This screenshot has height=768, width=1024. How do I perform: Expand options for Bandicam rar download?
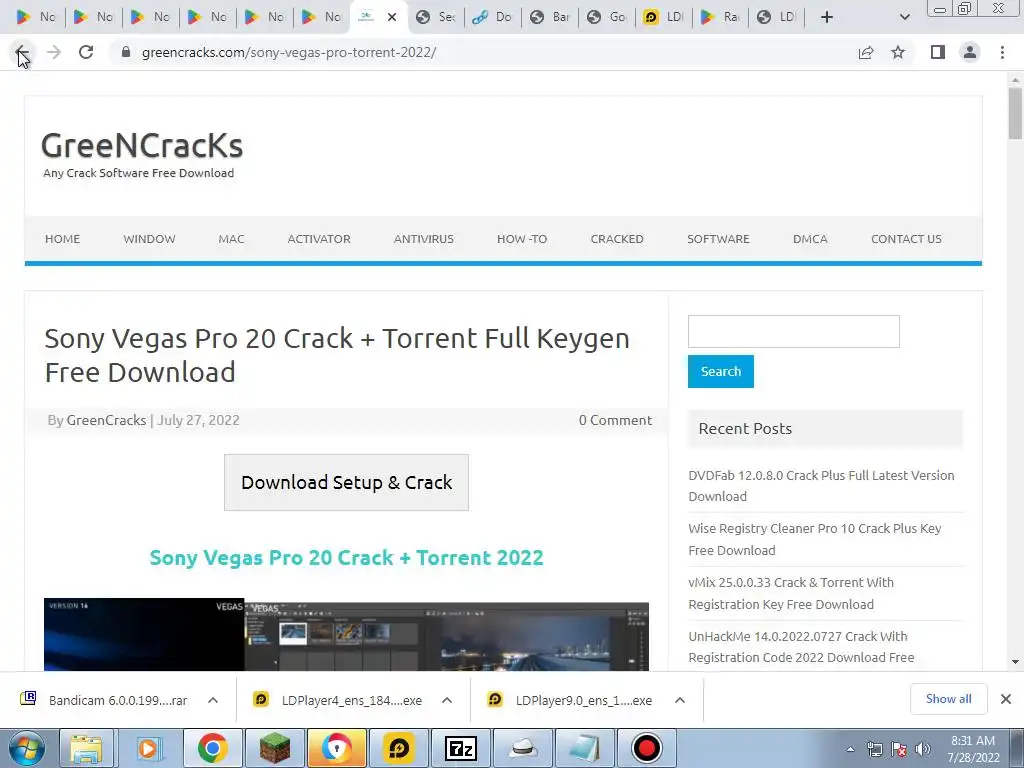(213, 700)
